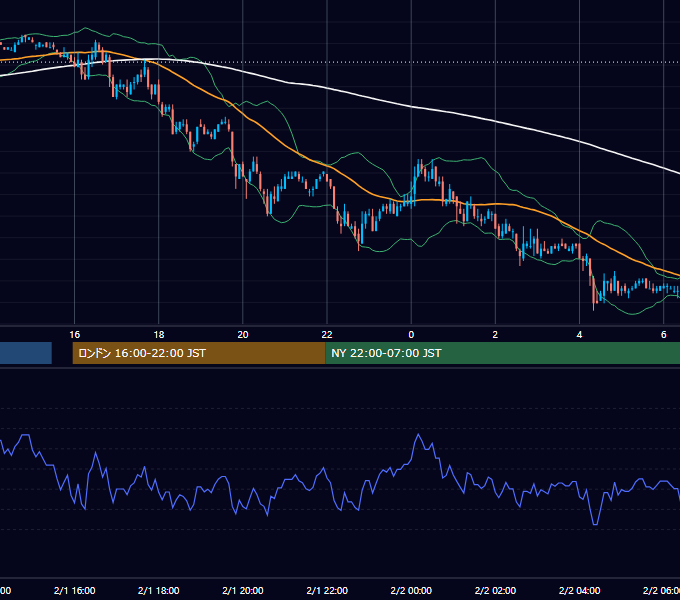Click the 4 hour label on price chart axis
680x600 pixels.
point(579,335)
